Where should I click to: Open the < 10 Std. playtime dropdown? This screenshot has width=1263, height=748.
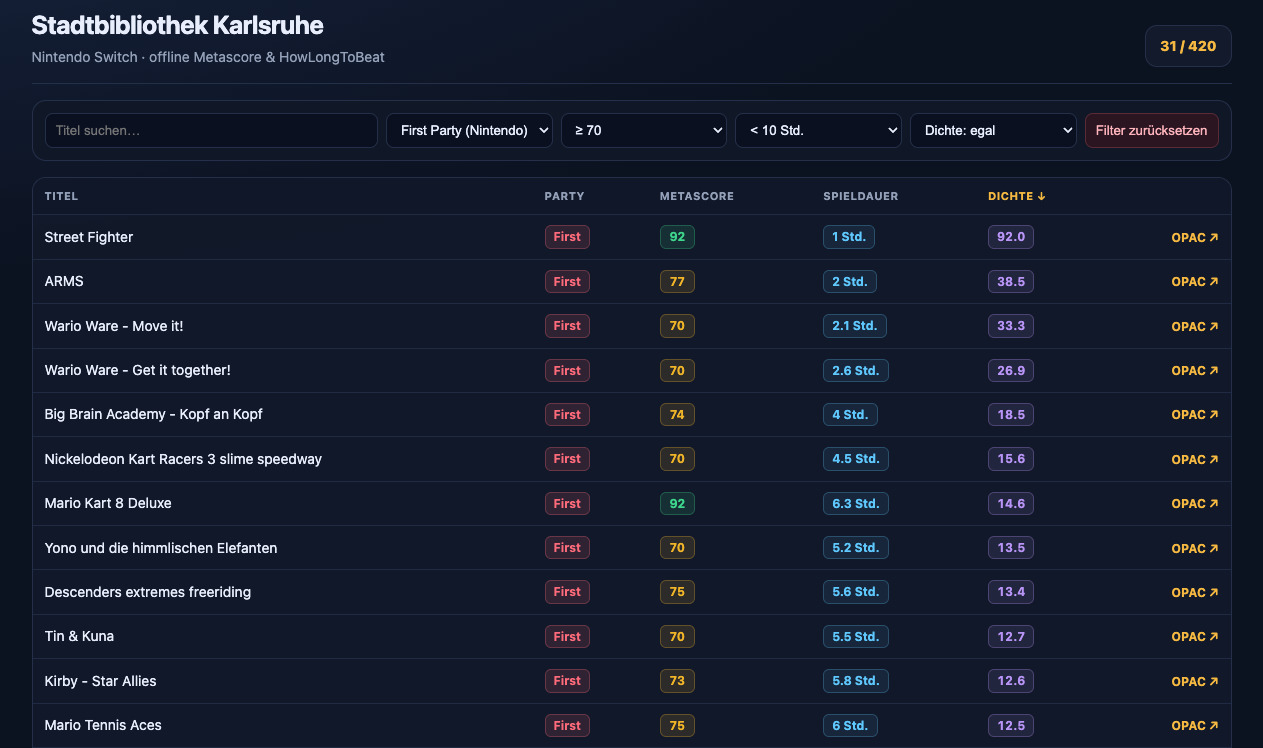pos(818,130)
